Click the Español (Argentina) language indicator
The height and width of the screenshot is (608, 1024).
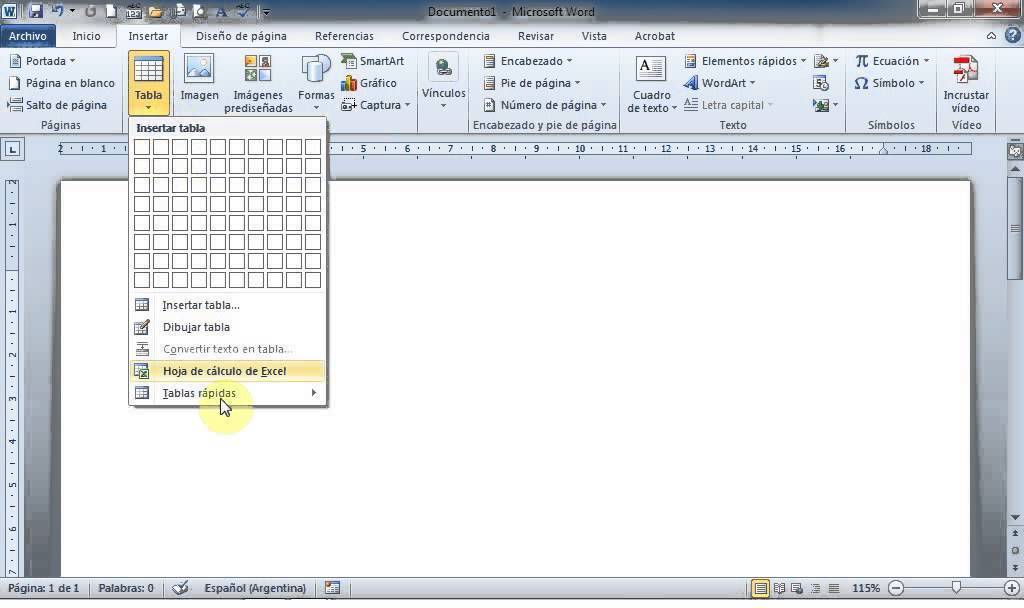[255, 588]
